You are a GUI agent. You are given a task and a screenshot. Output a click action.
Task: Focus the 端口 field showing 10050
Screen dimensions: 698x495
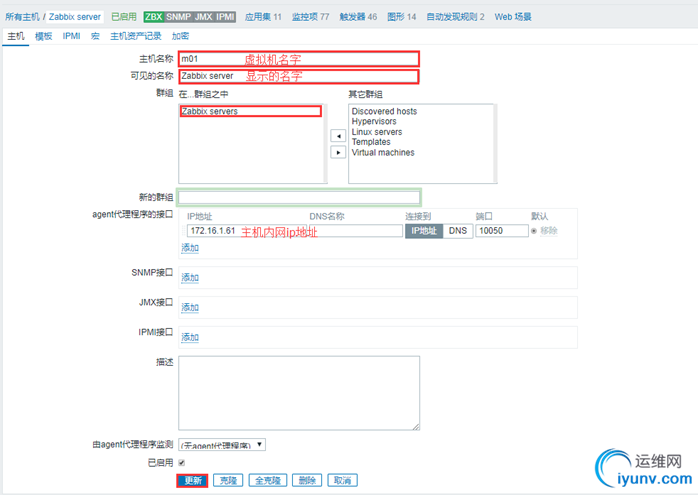pos(502,231)
